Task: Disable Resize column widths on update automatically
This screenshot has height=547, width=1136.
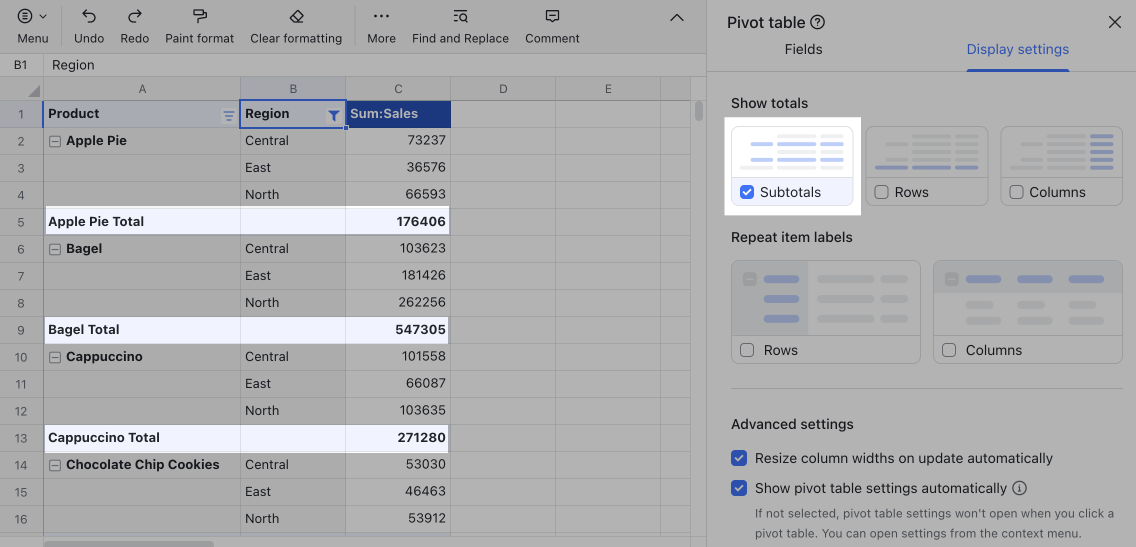Action: tap(739, 458)
